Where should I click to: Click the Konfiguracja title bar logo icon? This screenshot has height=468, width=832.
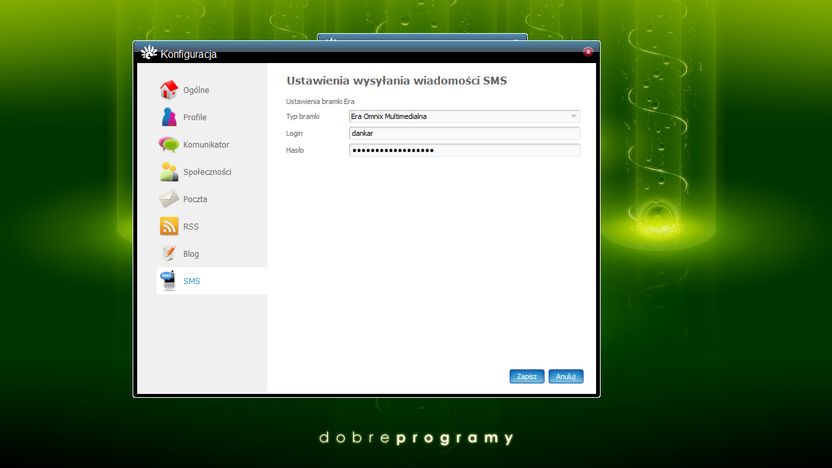tap(149, 53)
